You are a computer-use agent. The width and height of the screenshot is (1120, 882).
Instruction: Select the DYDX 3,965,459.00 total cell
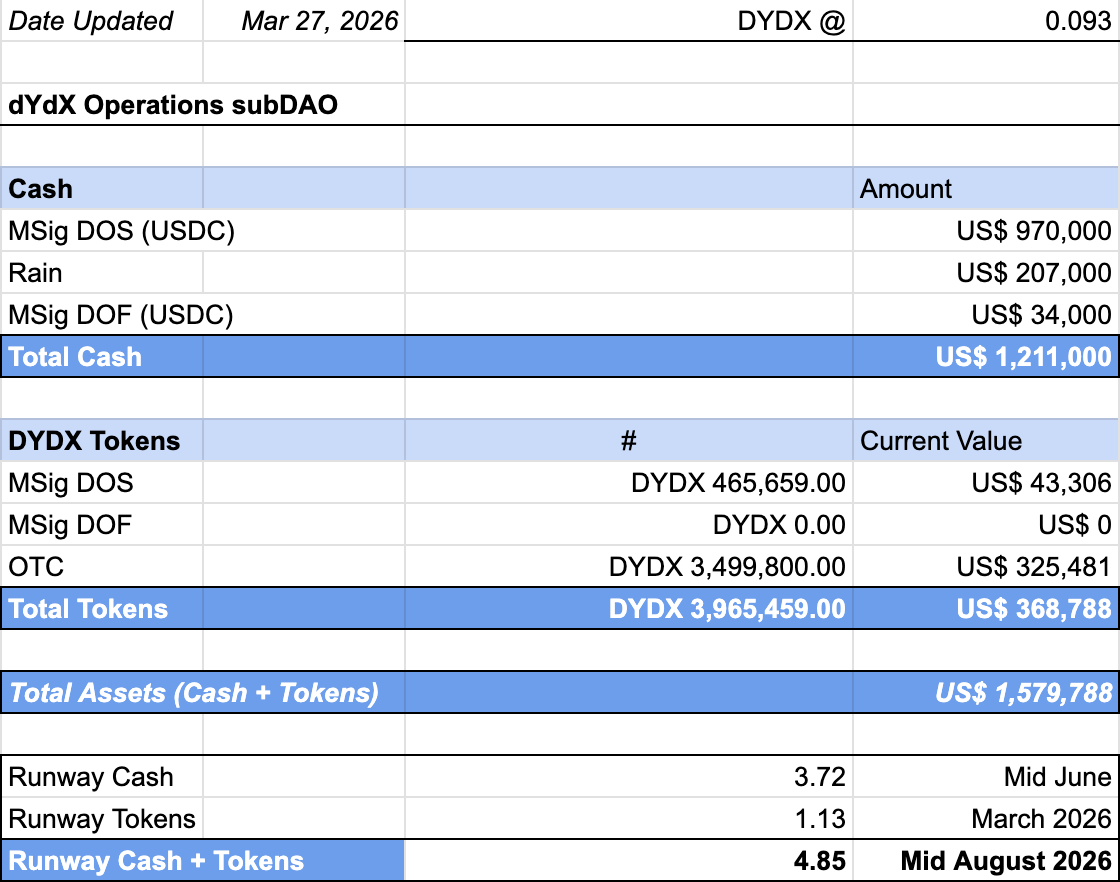point(629,608)
